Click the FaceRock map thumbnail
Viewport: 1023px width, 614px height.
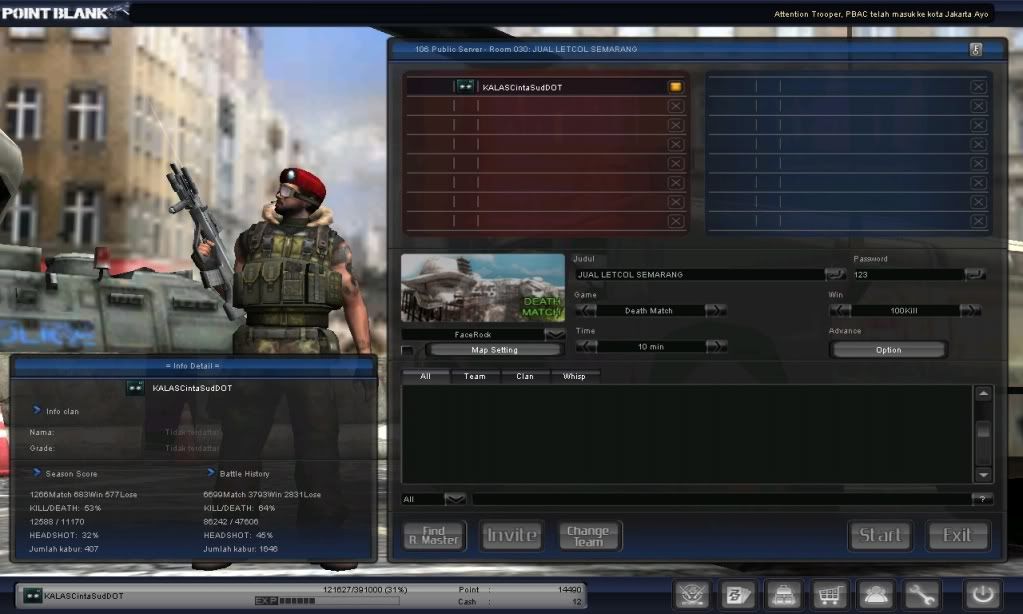[x=483, y=288]
